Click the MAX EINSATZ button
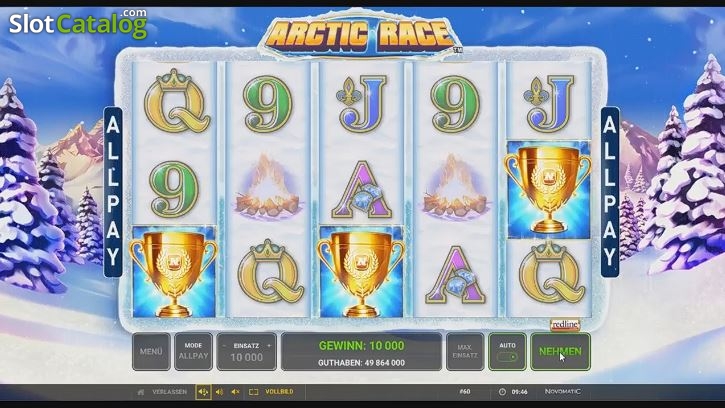 click(x=465, y=352)
